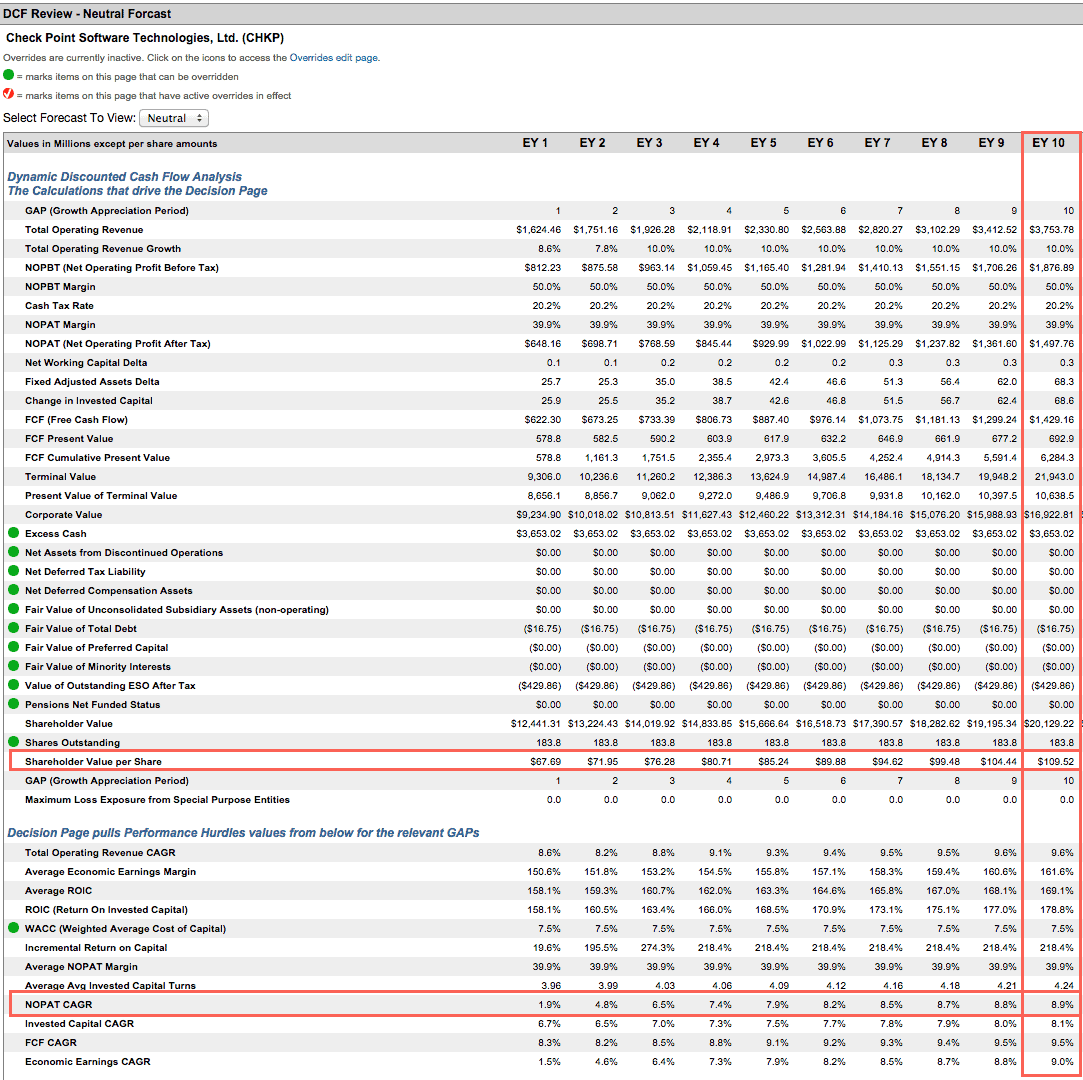Click the Check Point Software Technologies, Ltd. (CHKP) title
Image resolution: width=1083 pixels, height=1080 pixels.
[145, 38]
